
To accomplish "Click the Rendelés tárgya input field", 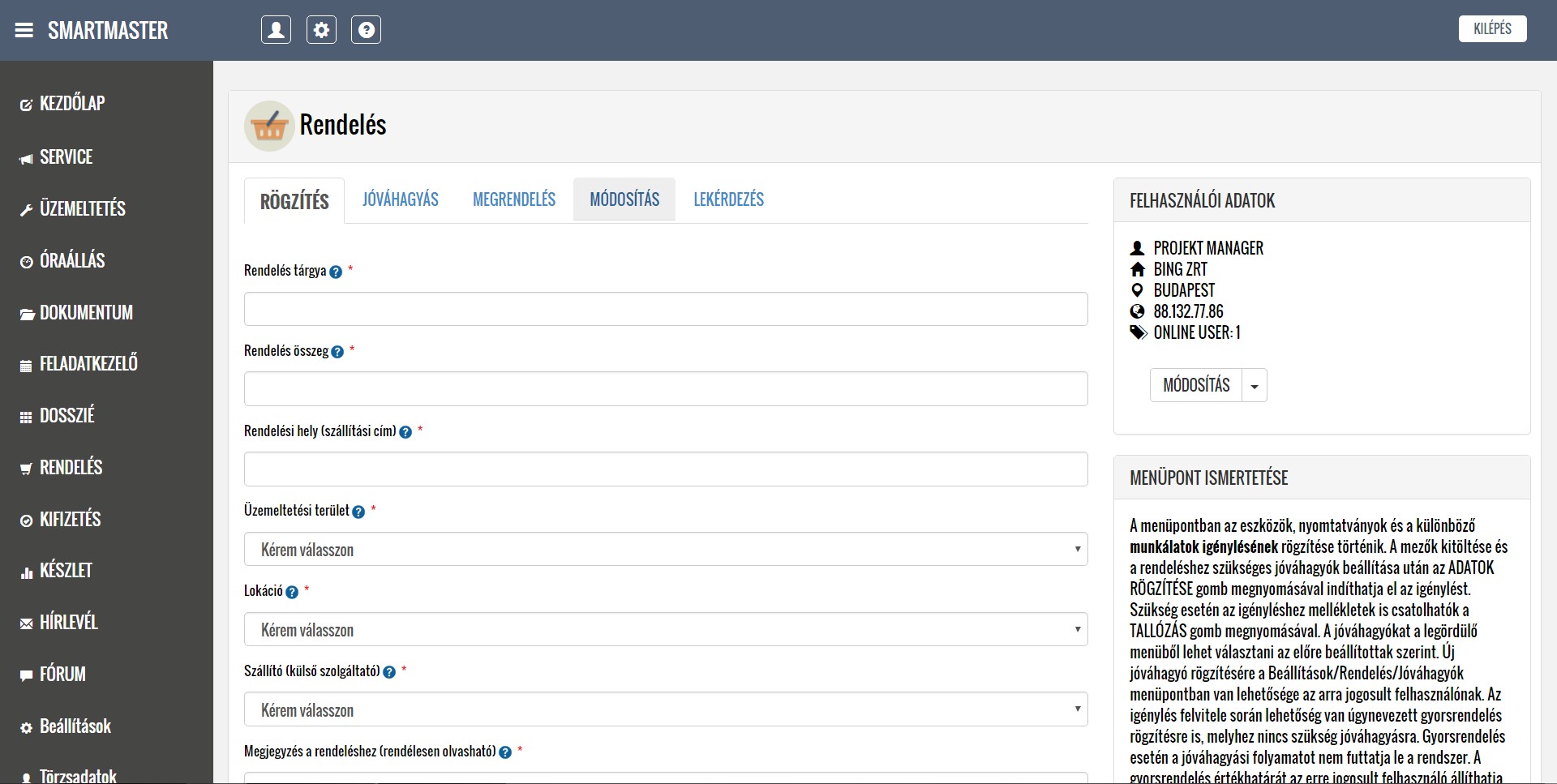I will click(665, 309).
